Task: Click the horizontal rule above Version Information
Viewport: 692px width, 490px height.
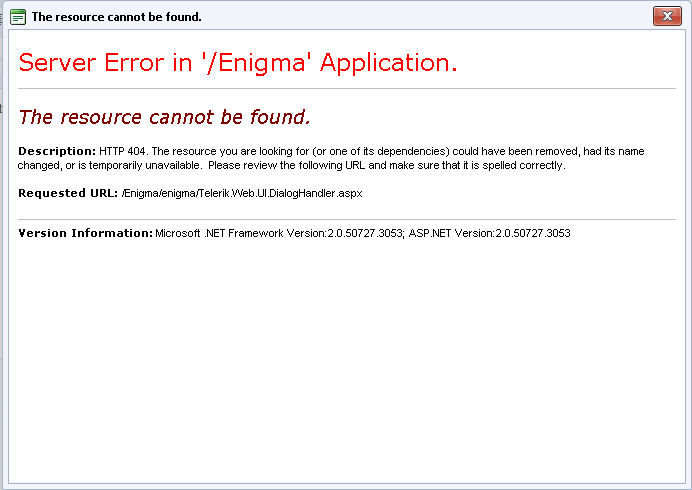Action: click(346, 219)
